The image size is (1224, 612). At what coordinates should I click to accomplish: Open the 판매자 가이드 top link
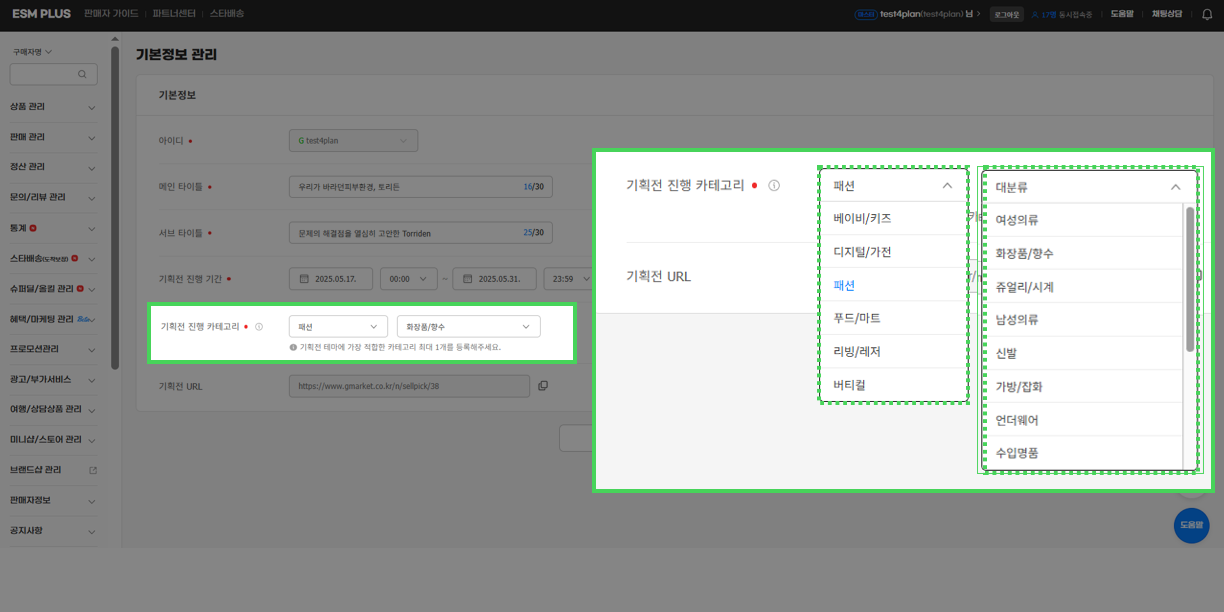coord(111,14)
